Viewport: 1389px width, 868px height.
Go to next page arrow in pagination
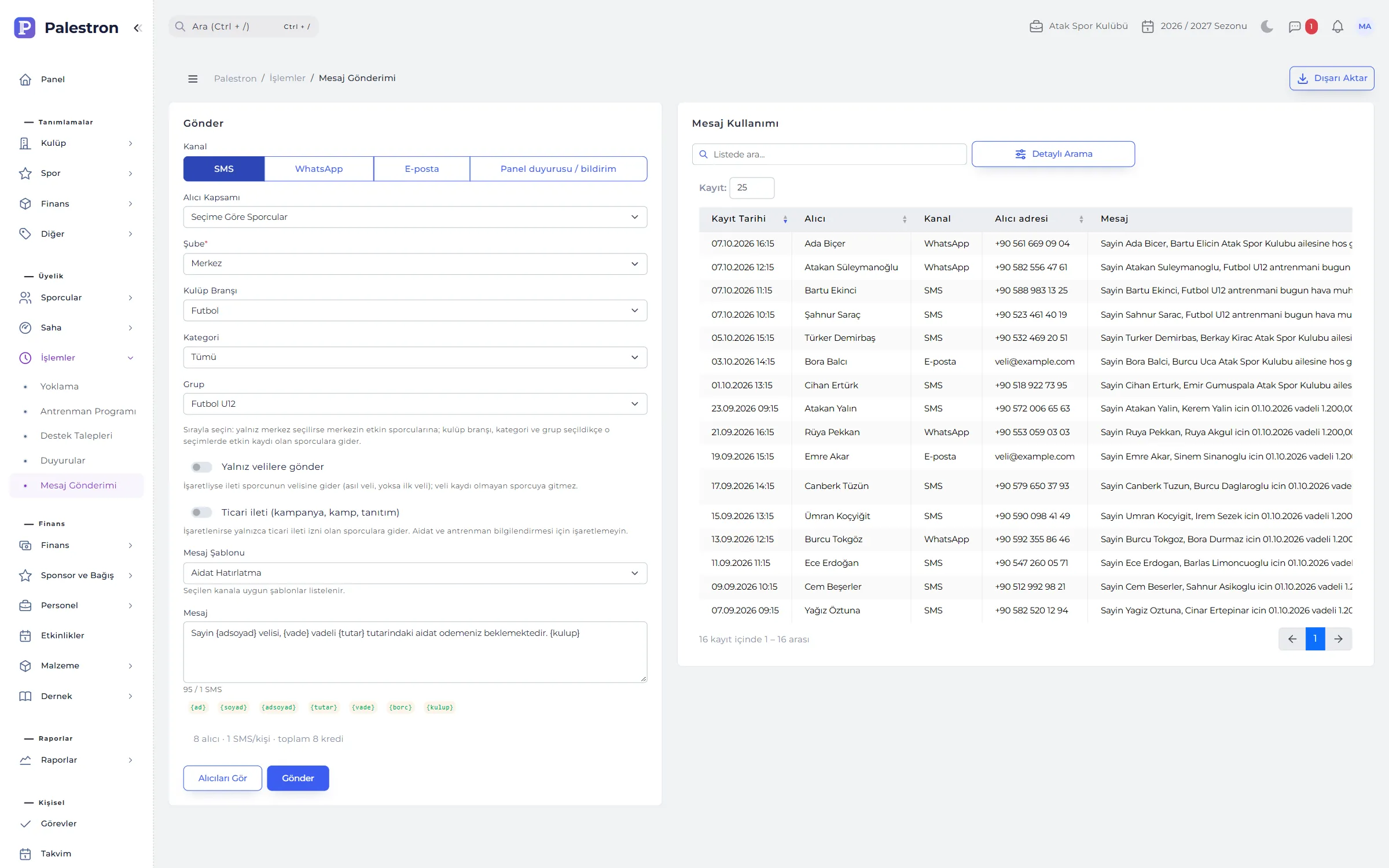click(1339, 639)
